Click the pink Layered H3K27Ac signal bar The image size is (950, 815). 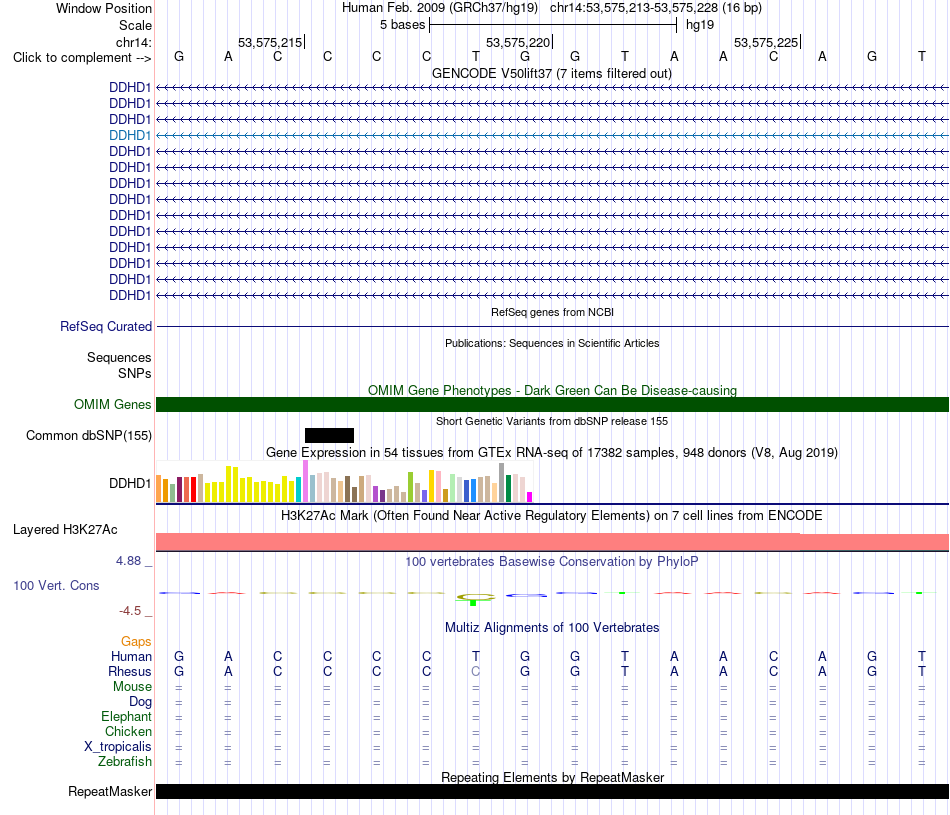point(552,542)
